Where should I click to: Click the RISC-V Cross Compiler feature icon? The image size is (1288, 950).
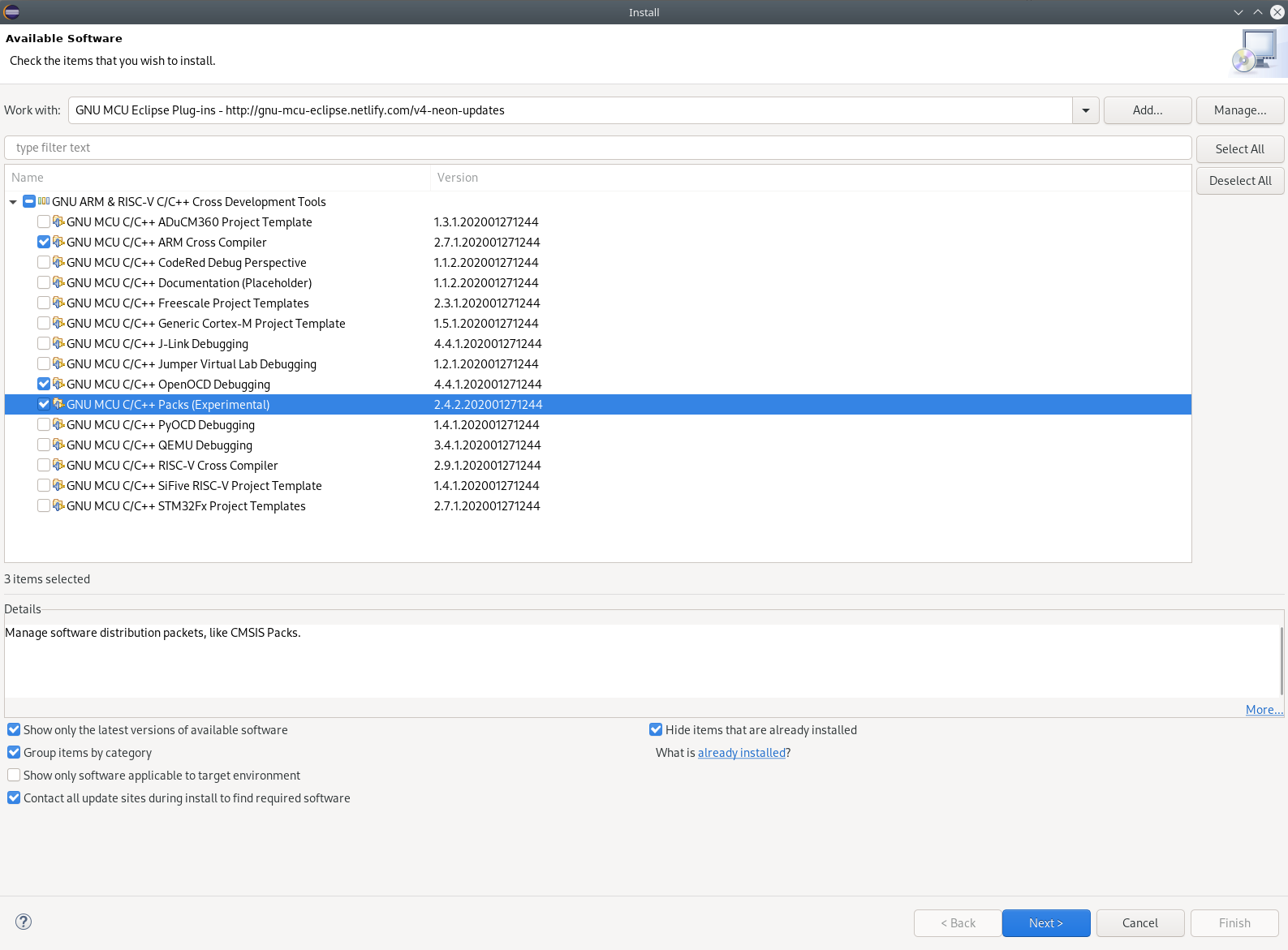(58, 465)
